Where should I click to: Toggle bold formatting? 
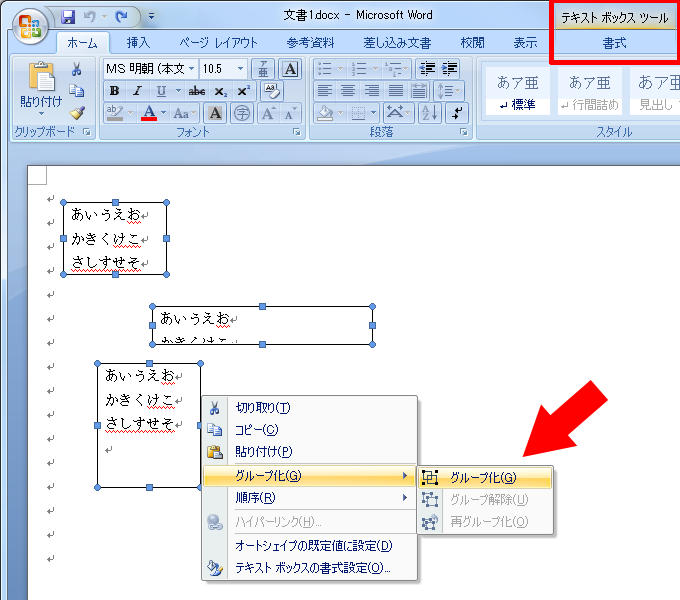click(x=115, y=91)
